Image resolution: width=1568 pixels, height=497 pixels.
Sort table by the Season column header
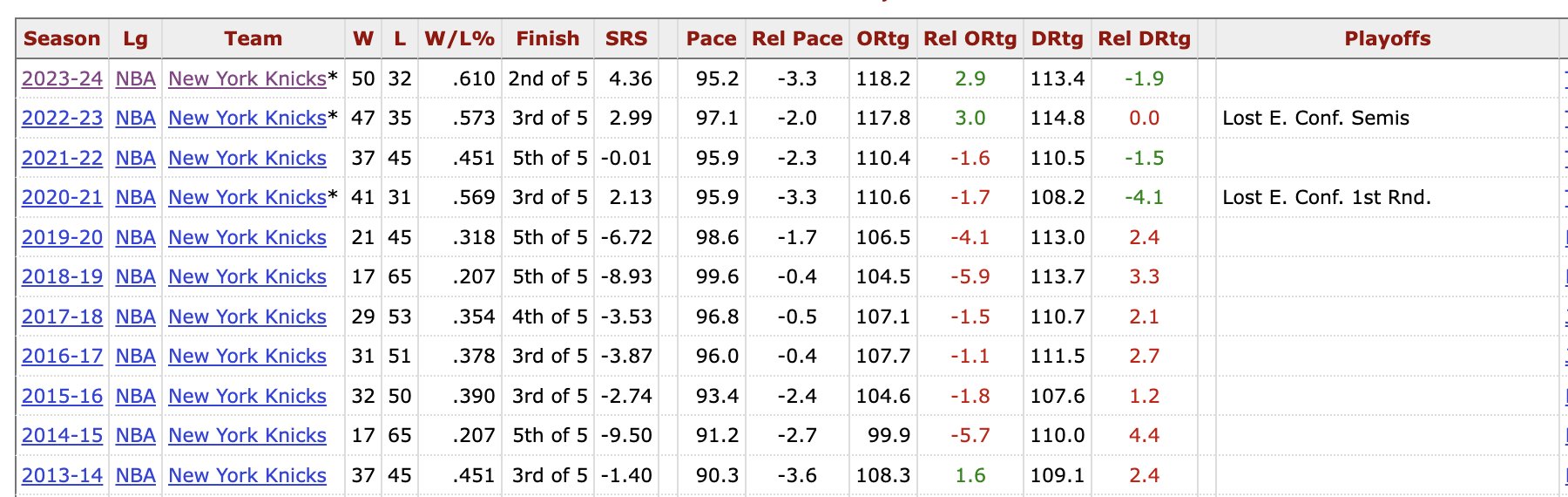pos(62,39)
